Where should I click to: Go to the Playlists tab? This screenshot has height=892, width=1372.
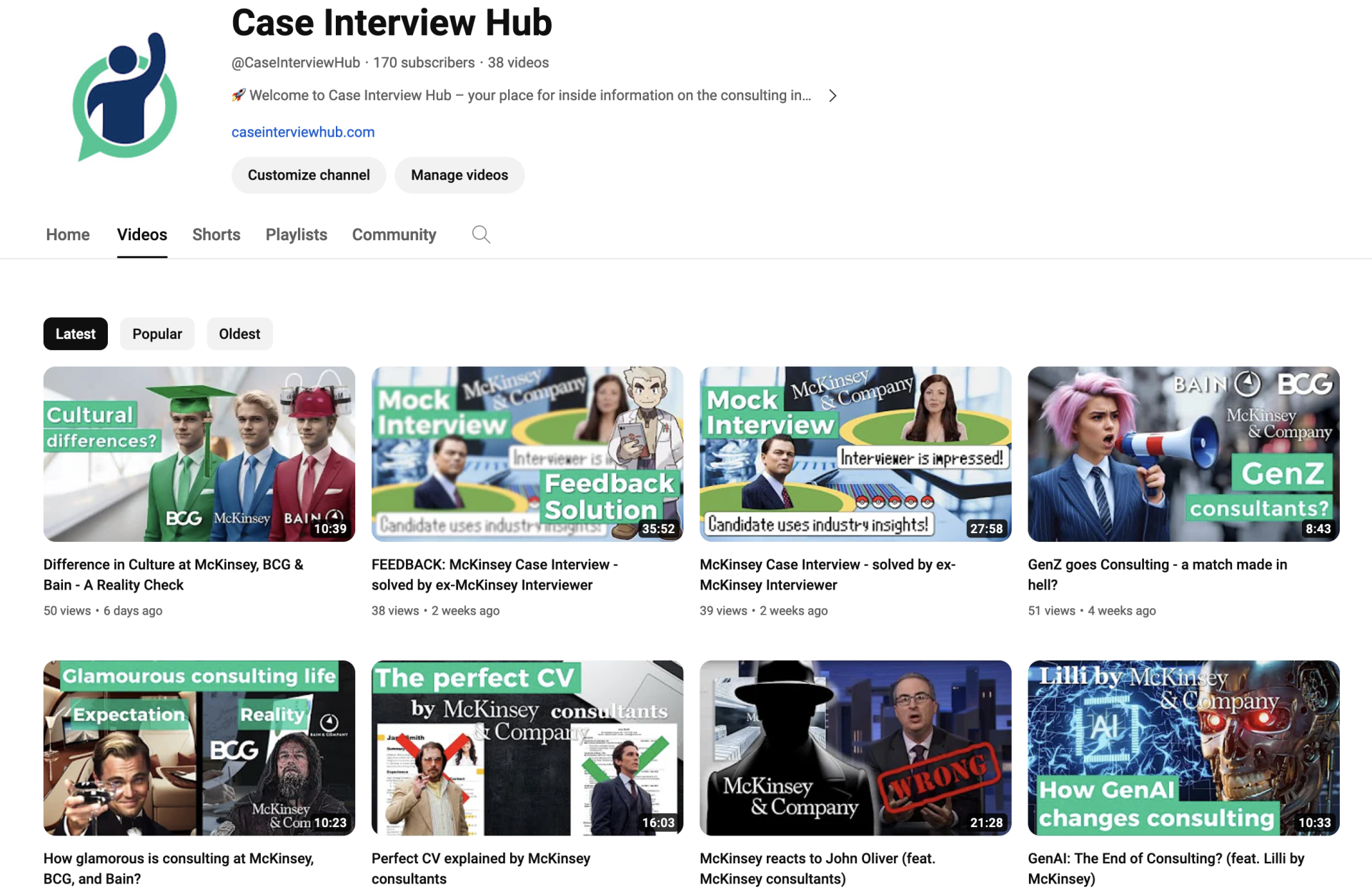[x=297, y=234]
